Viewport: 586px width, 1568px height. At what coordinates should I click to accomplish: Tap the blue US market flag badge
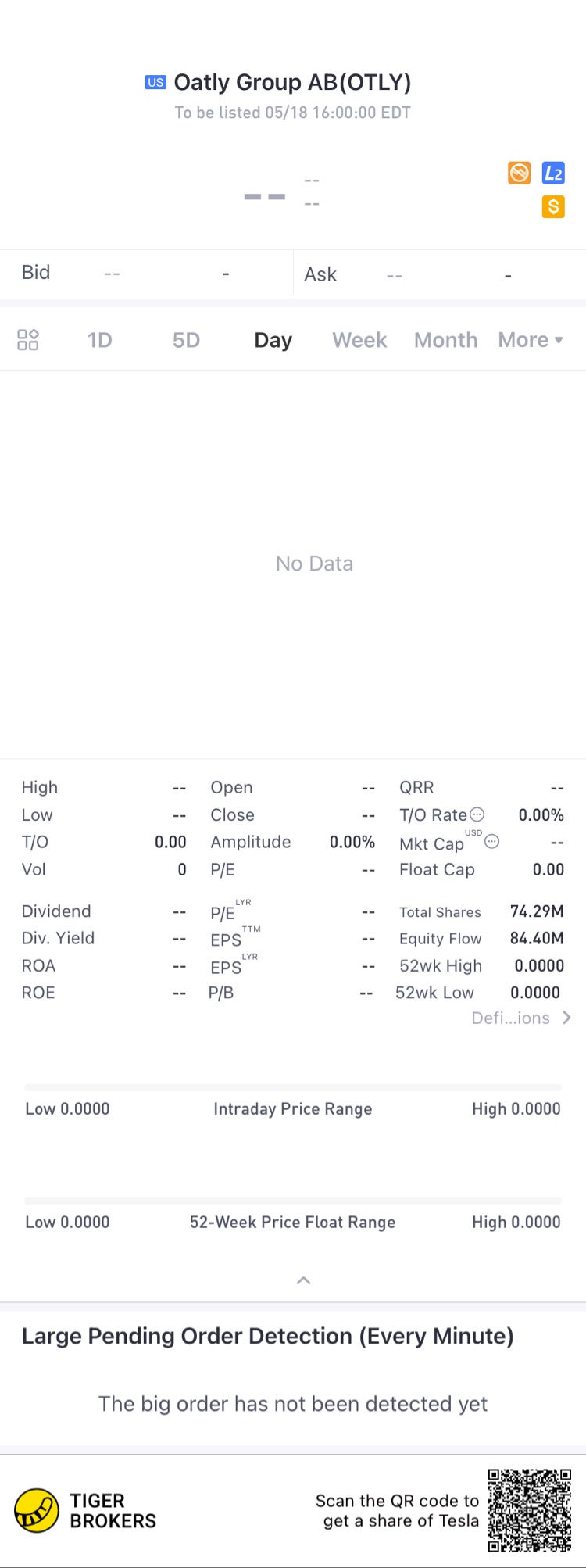155,82
